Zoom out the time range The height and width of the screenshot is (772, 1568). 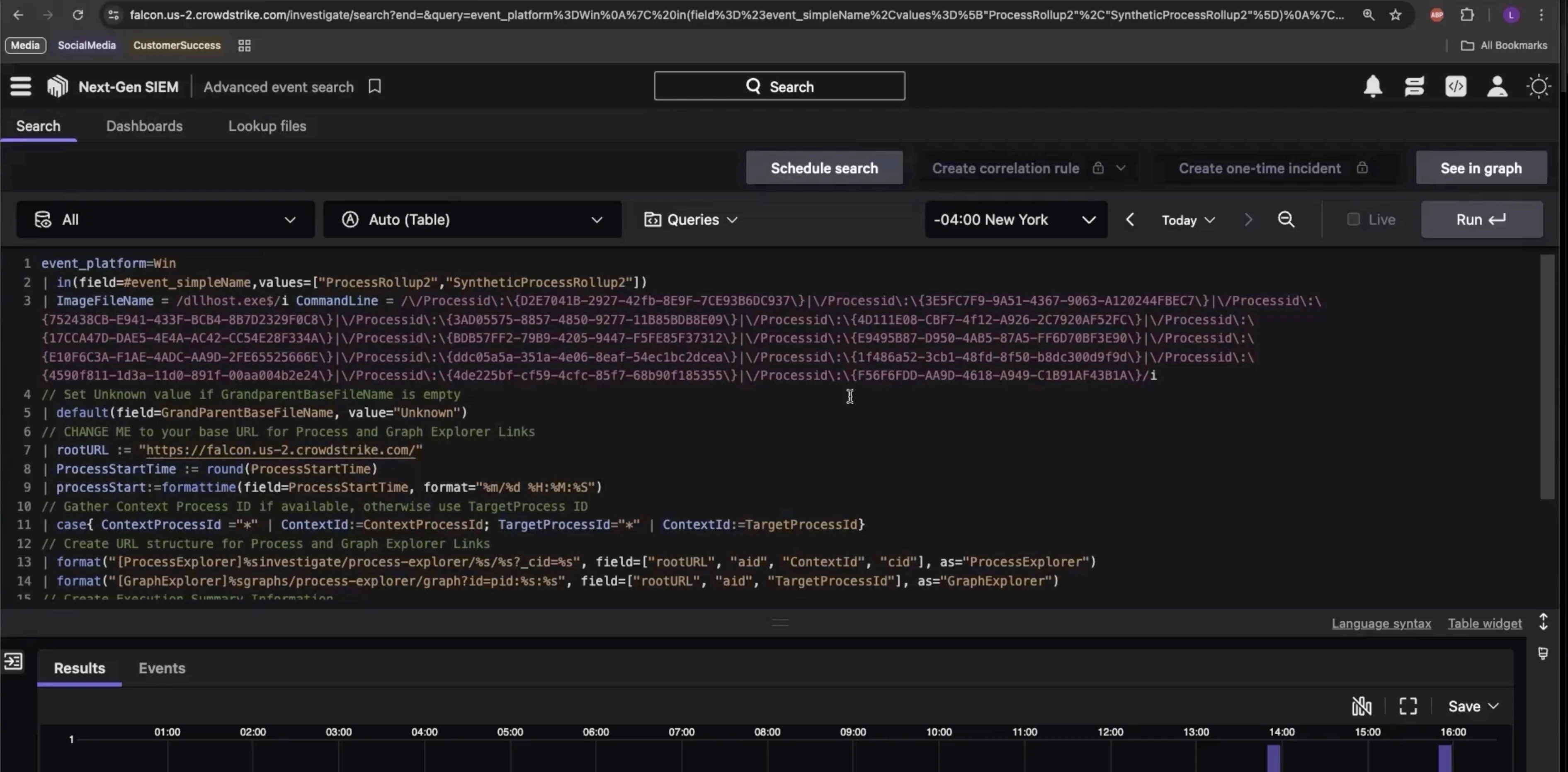pos(1286,219)
